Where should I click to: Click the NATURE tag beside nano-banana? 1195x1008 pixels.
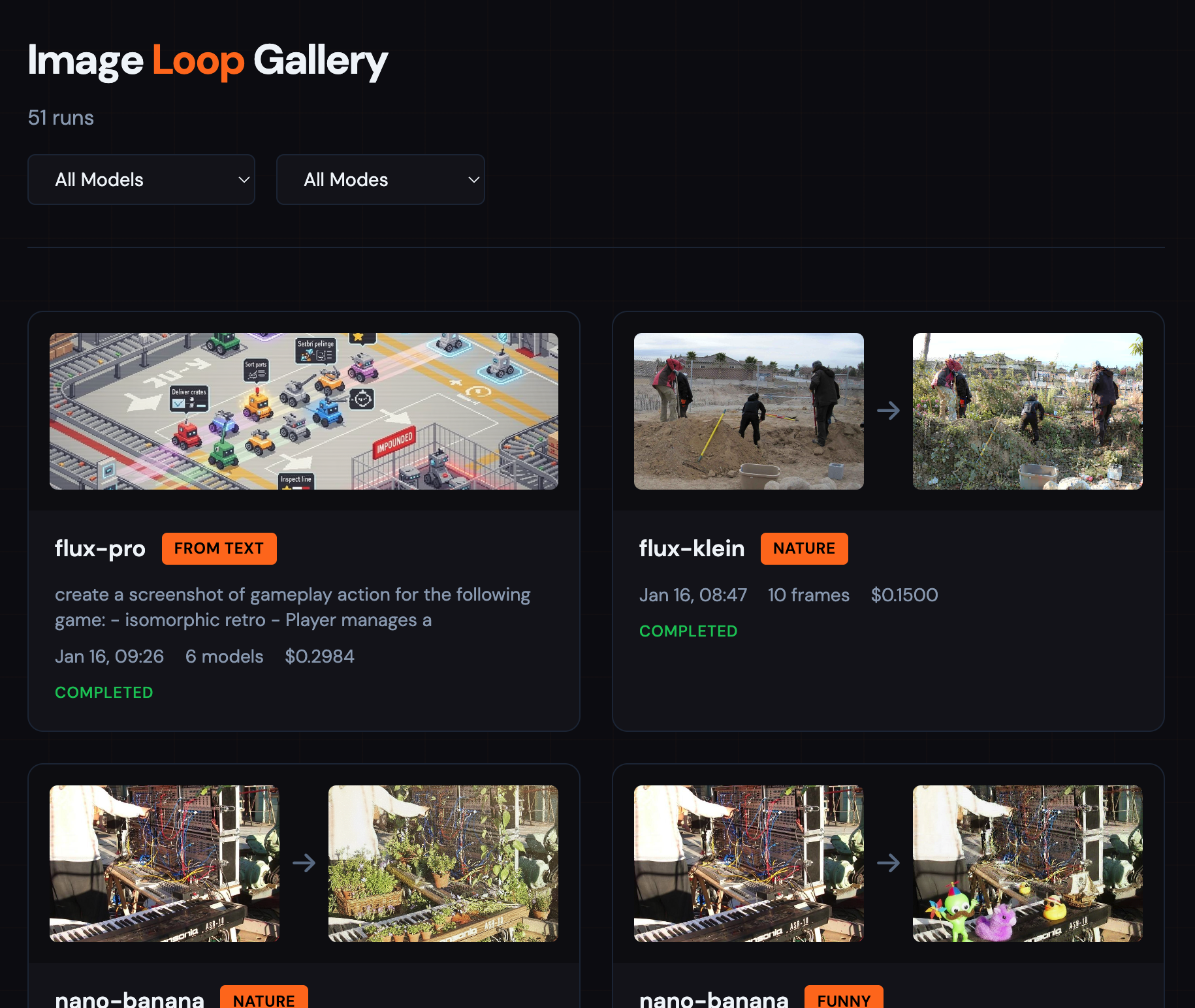(264, 999)
